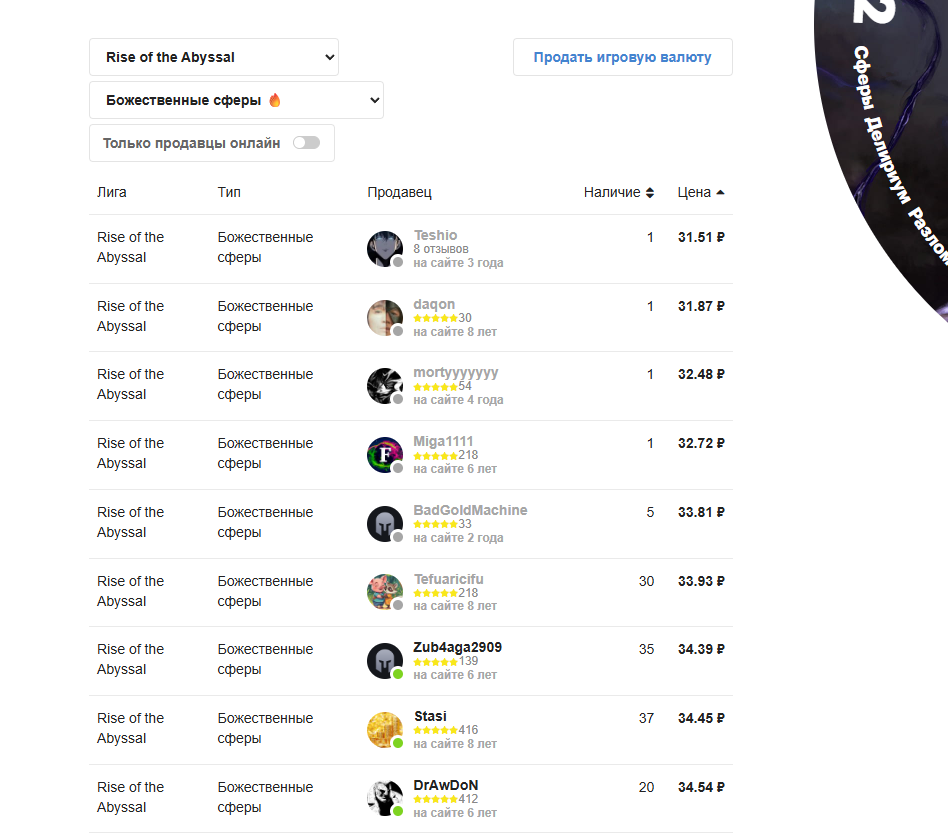Viewport: 948px width, 840px height.
Task: Click Teshio's seller avatar
Action: pos(385,249)
